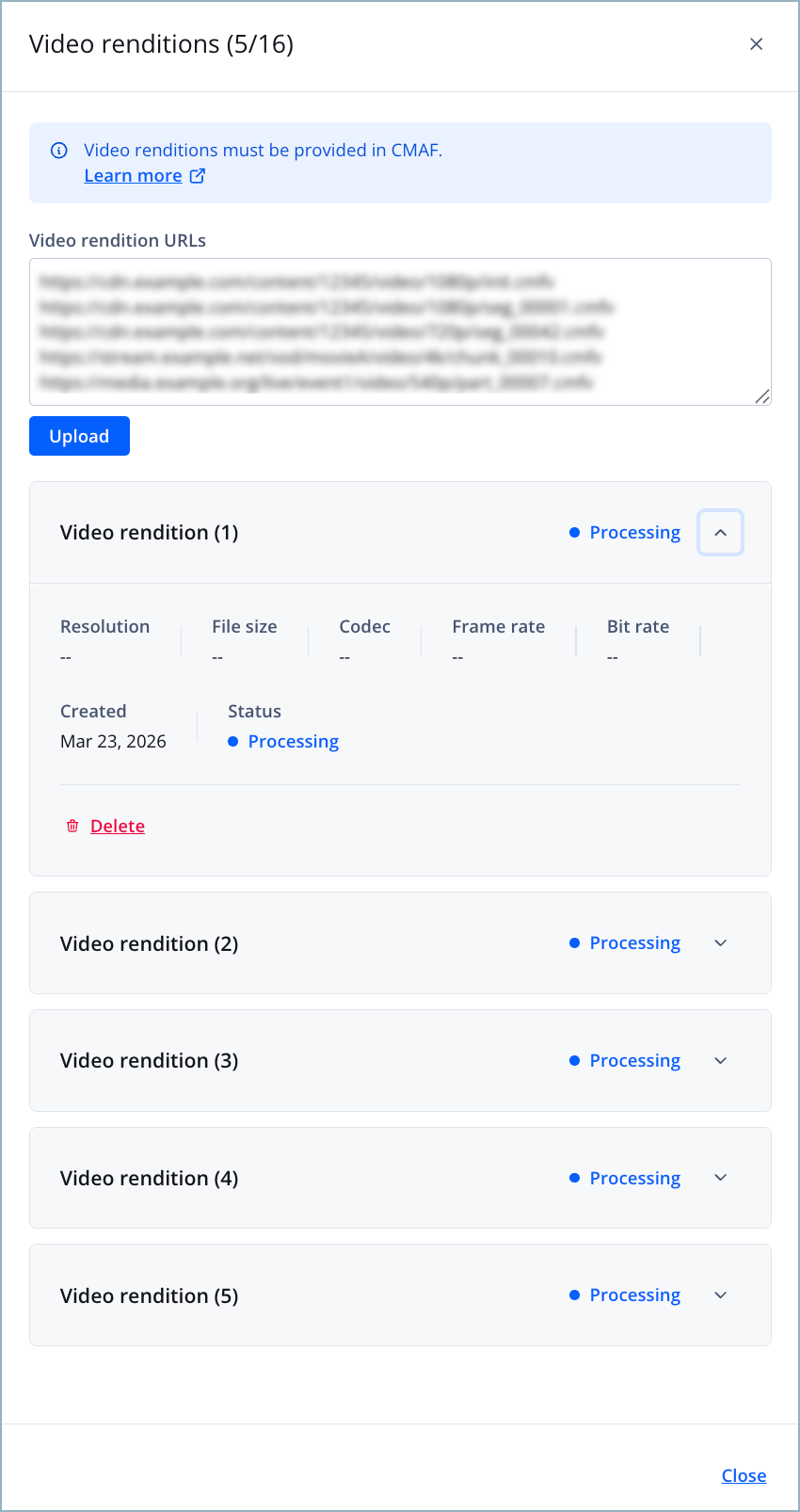Click the CMAF requirement message text
Viewport: 800px width, 1512px height.
coord(263,151)
